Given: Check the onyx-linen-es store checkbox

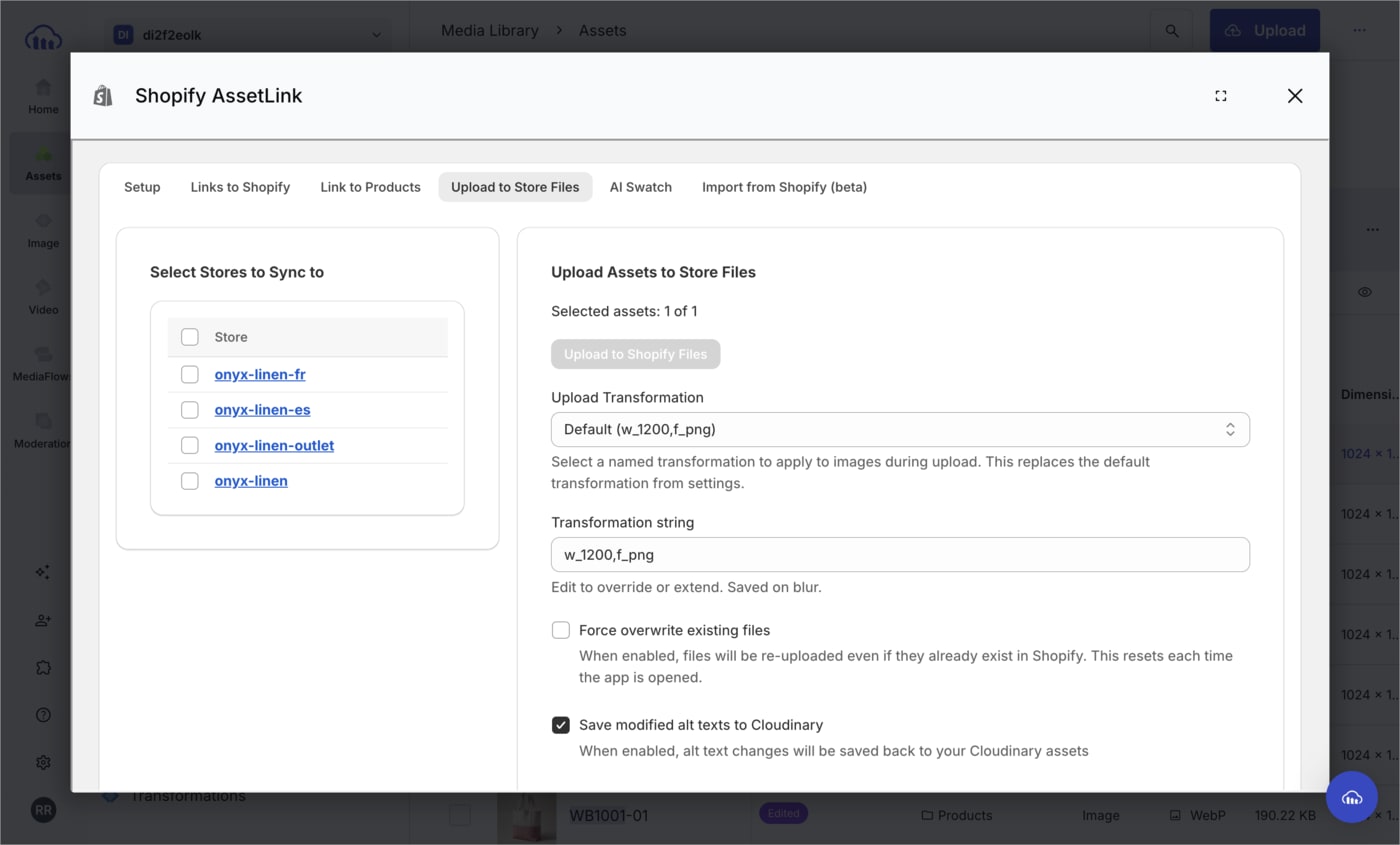Looking at the screenshot, I should pos(190,410).
